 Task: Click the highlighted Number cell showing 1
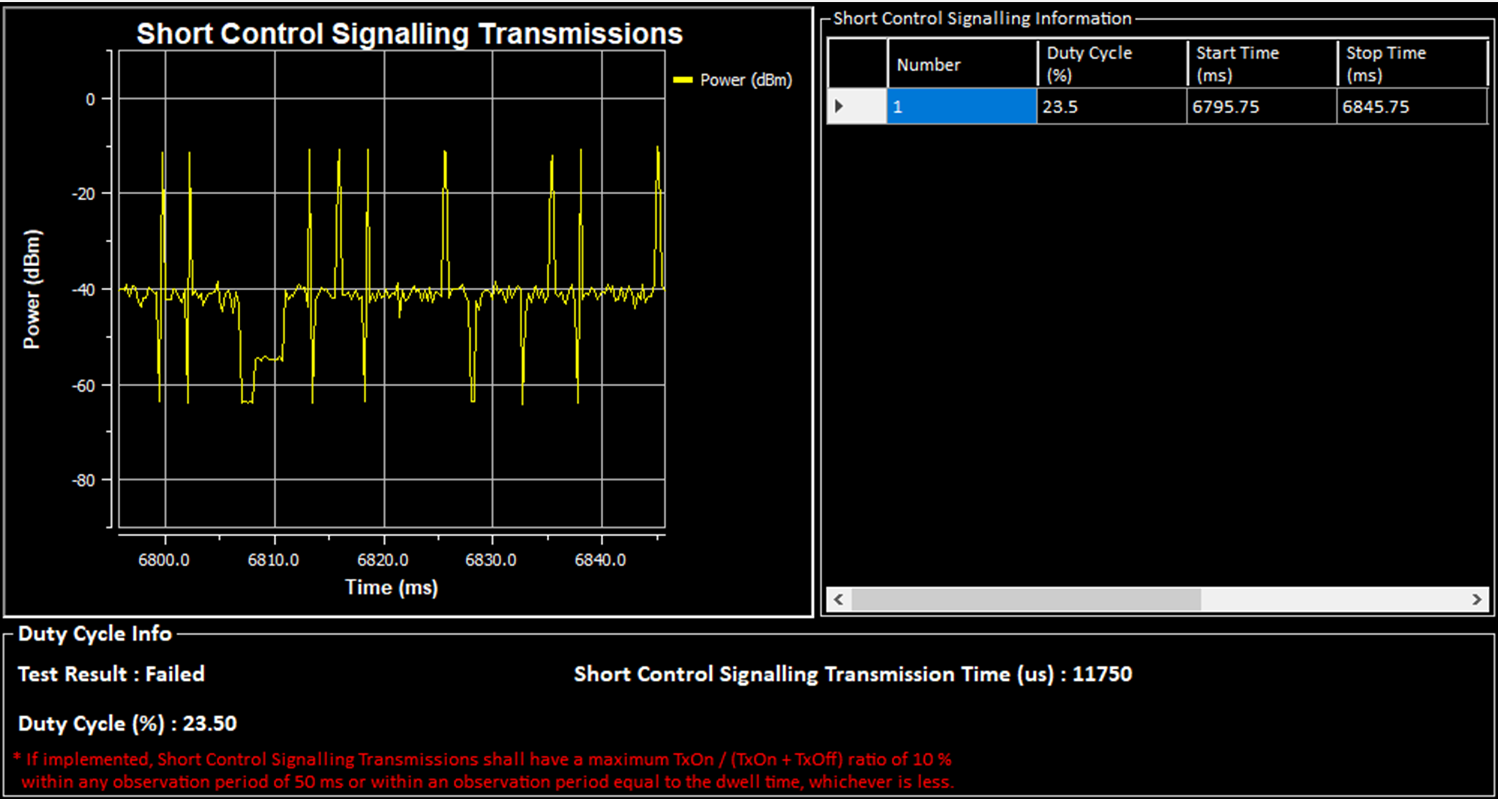coord(961,106)
